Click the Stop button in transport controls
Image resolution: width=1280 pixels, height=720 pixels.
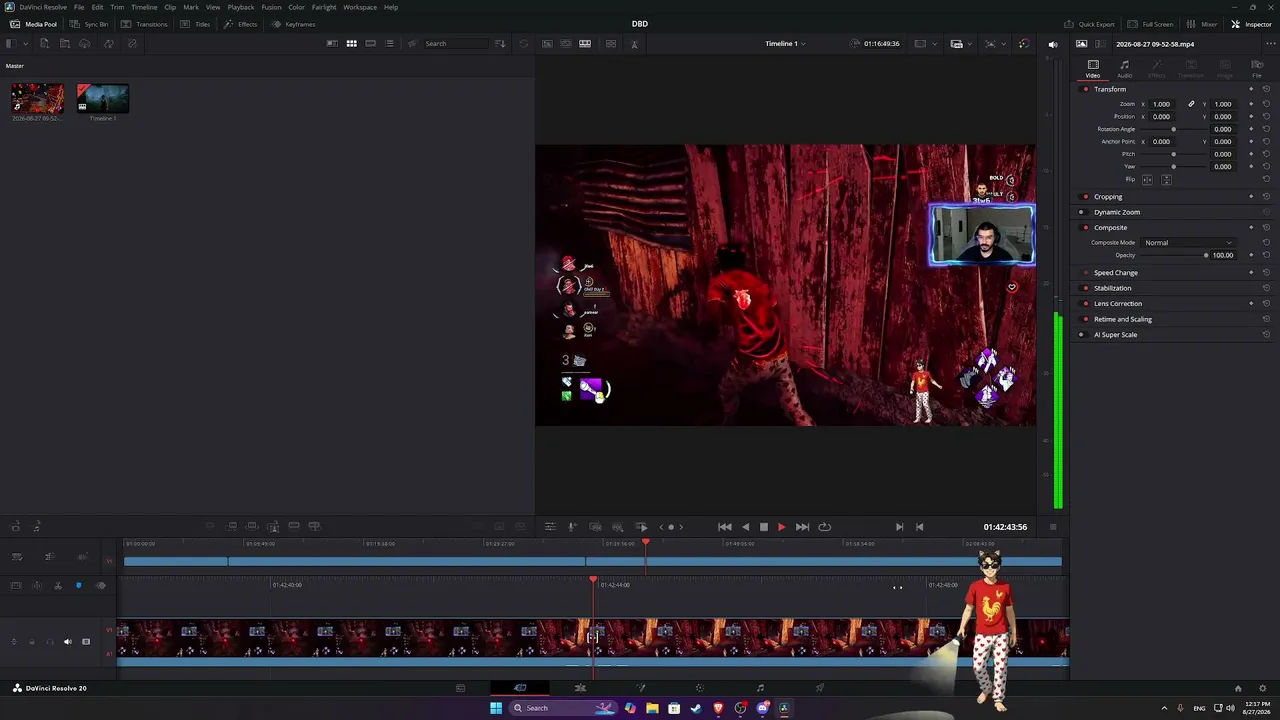pyautogui.click(x=763, y=527)
